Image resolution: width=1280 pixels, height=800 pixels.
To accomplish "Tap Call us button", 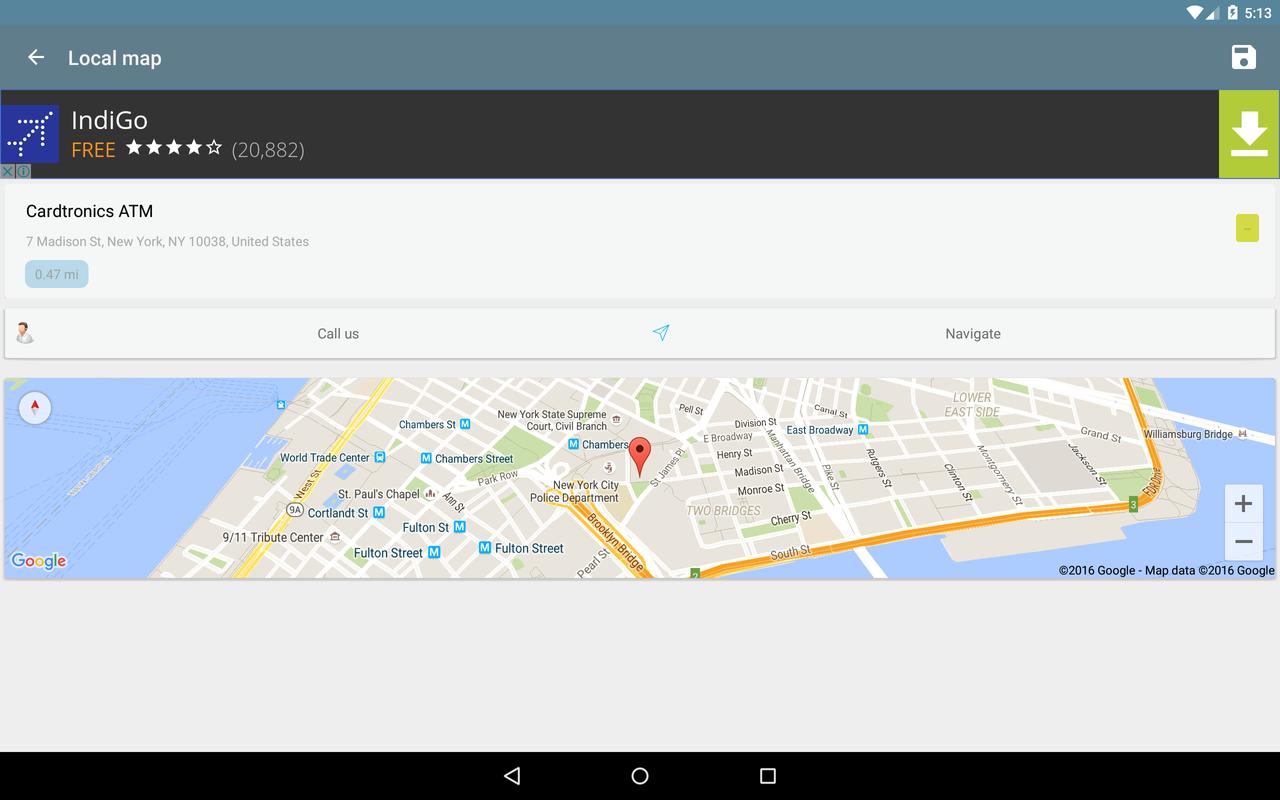I will coord(338,334).
